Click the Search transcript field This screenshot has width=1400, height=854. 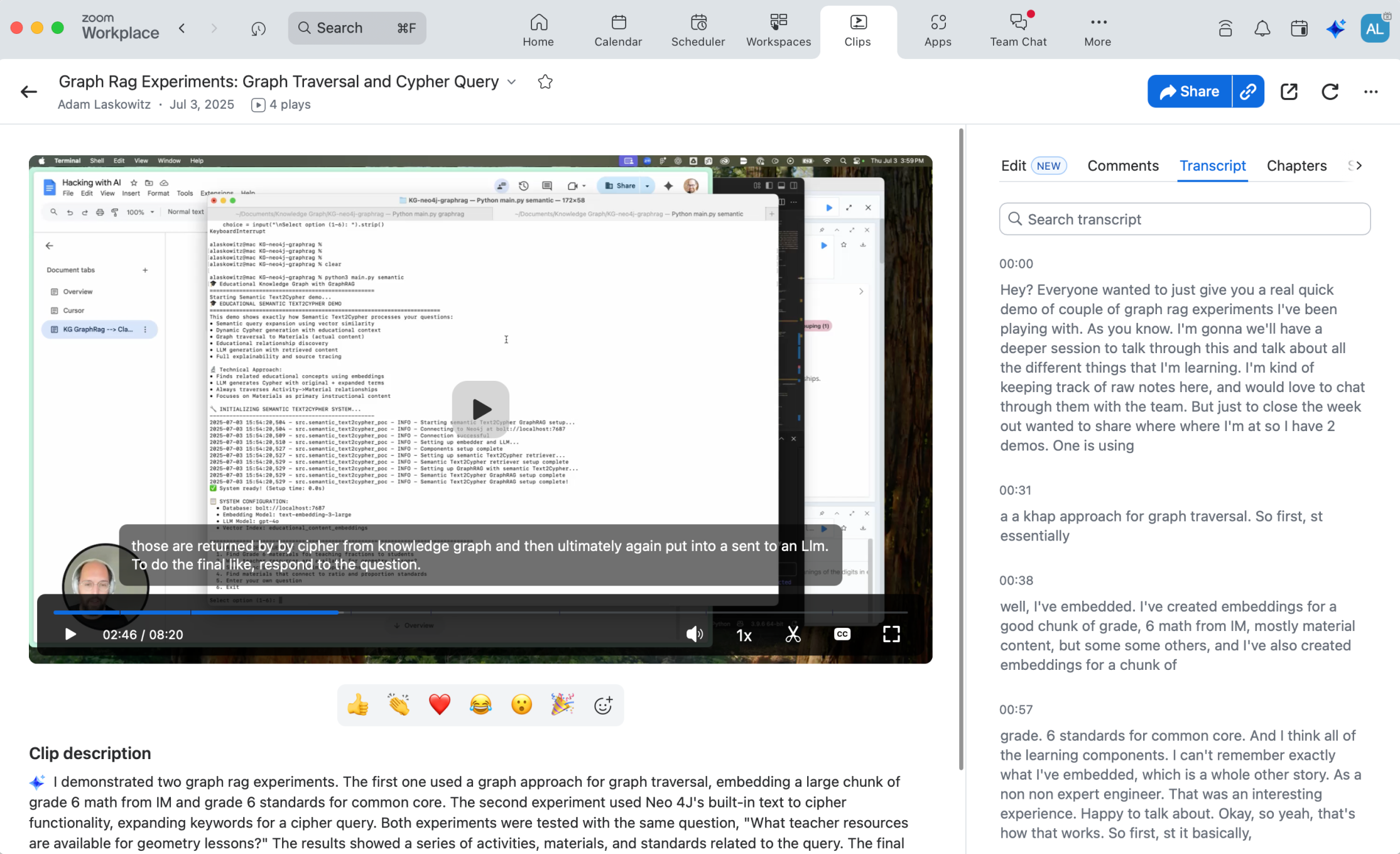coord(1185,219)
